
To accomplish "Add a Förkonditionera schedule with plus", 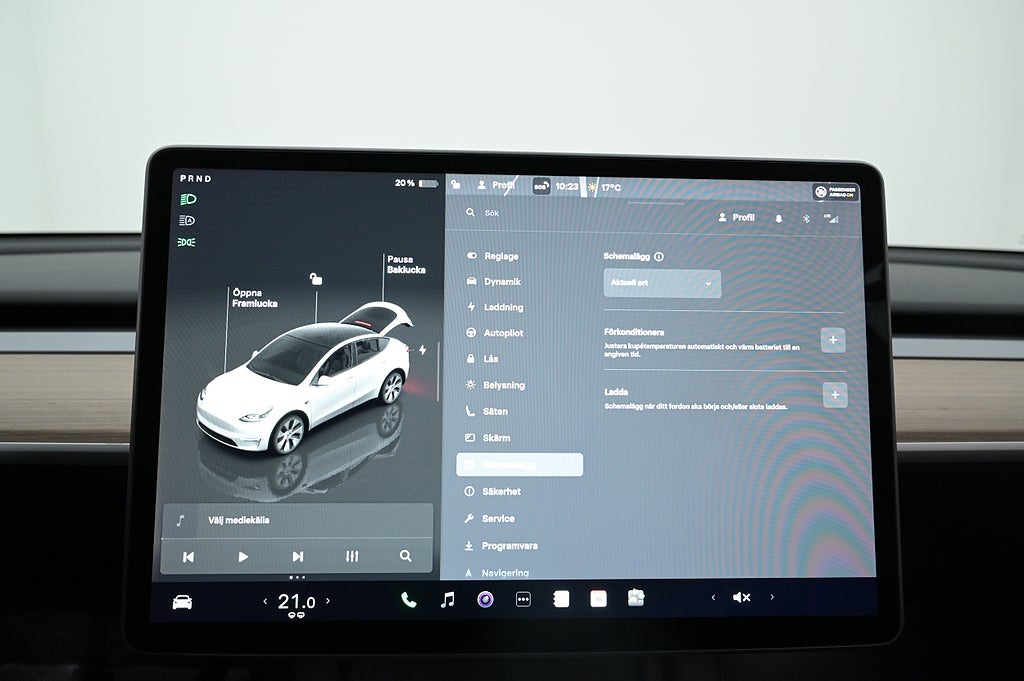I will point(833,340).
